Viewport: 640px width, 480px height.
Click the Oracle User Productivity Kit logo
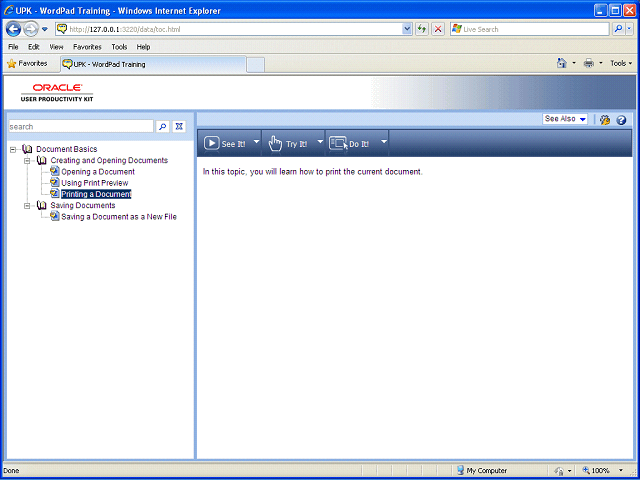click(x=57, y=93)
